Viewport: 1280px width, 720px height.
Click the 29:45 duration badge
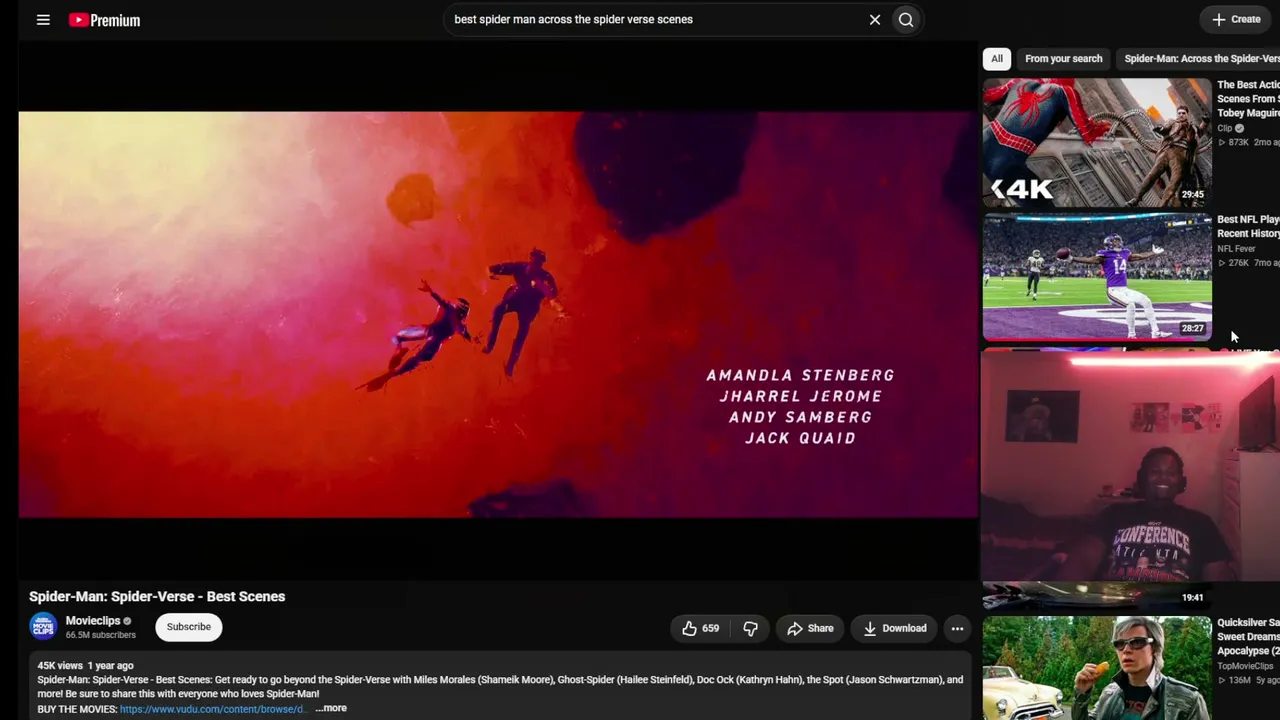(x=1193, y=195)
